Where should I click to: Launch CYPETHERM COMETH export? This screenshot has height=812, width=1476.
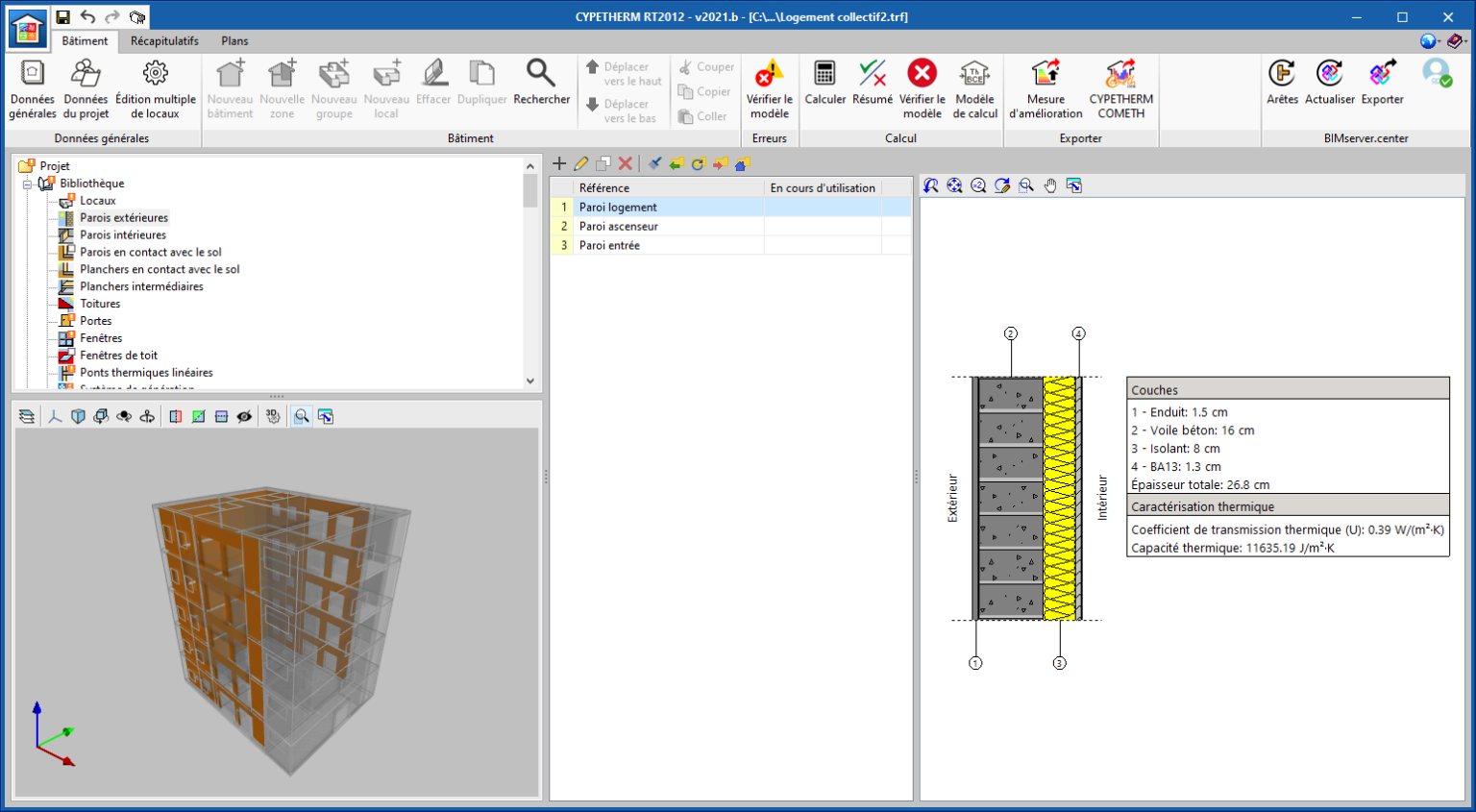(x=1120, y=88)
